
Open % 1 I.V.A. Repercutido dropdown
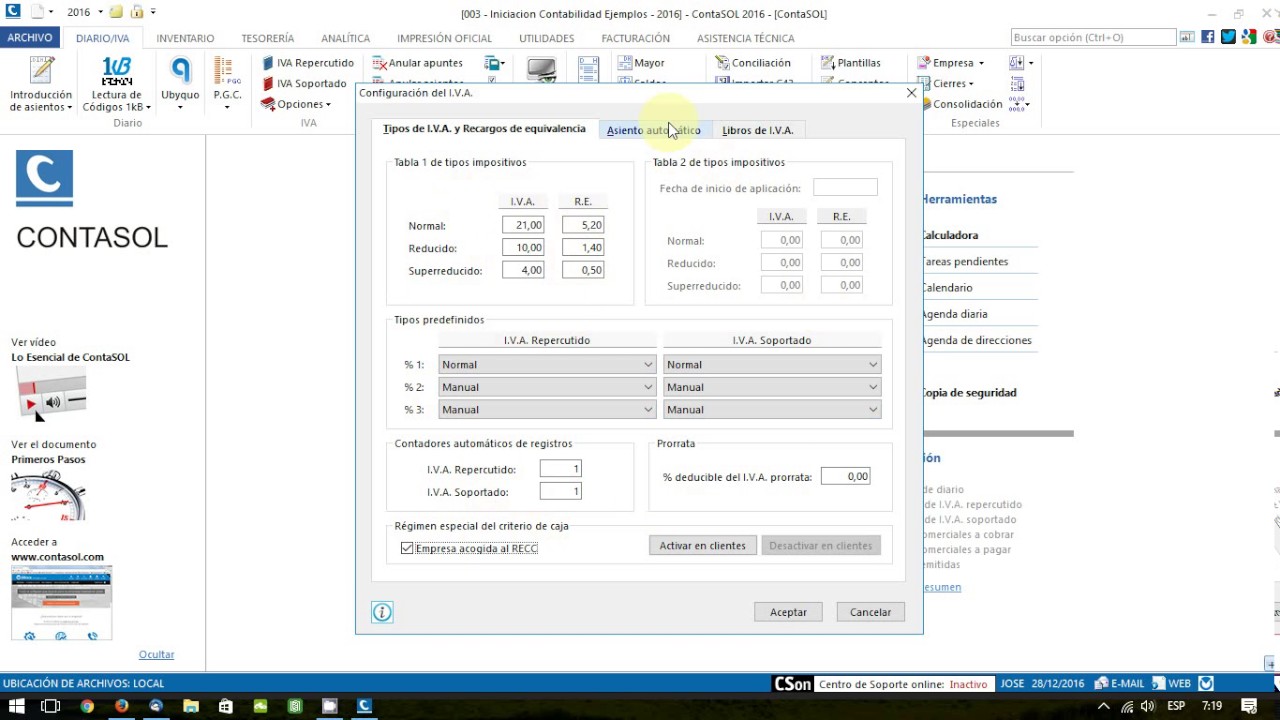click(547, 365)
